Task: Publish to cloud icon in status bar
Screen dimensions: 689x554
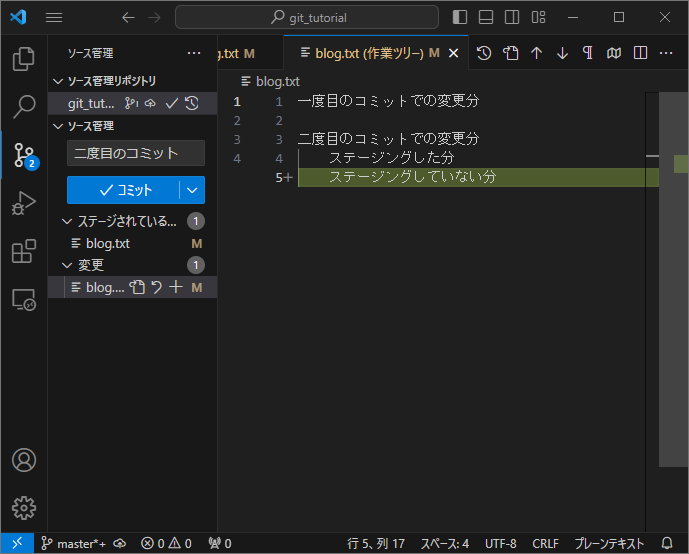Action: (x=120, y=543)
